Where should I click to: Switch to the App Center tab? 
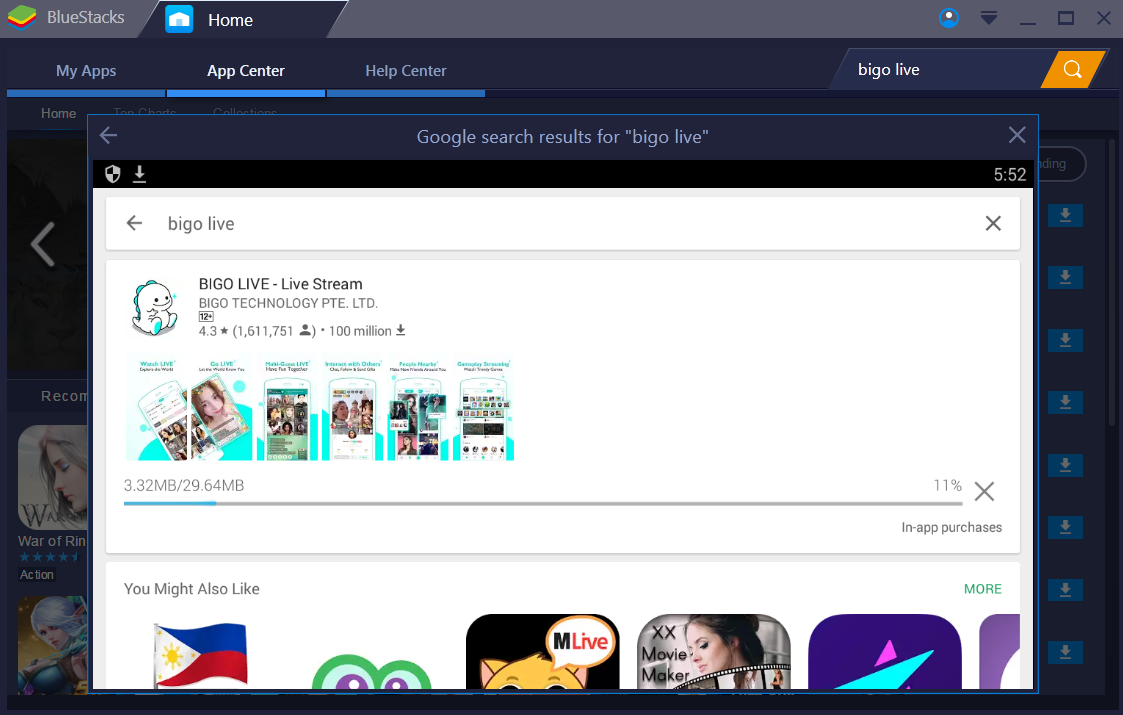pyautogui.click(x=246, y=70)
